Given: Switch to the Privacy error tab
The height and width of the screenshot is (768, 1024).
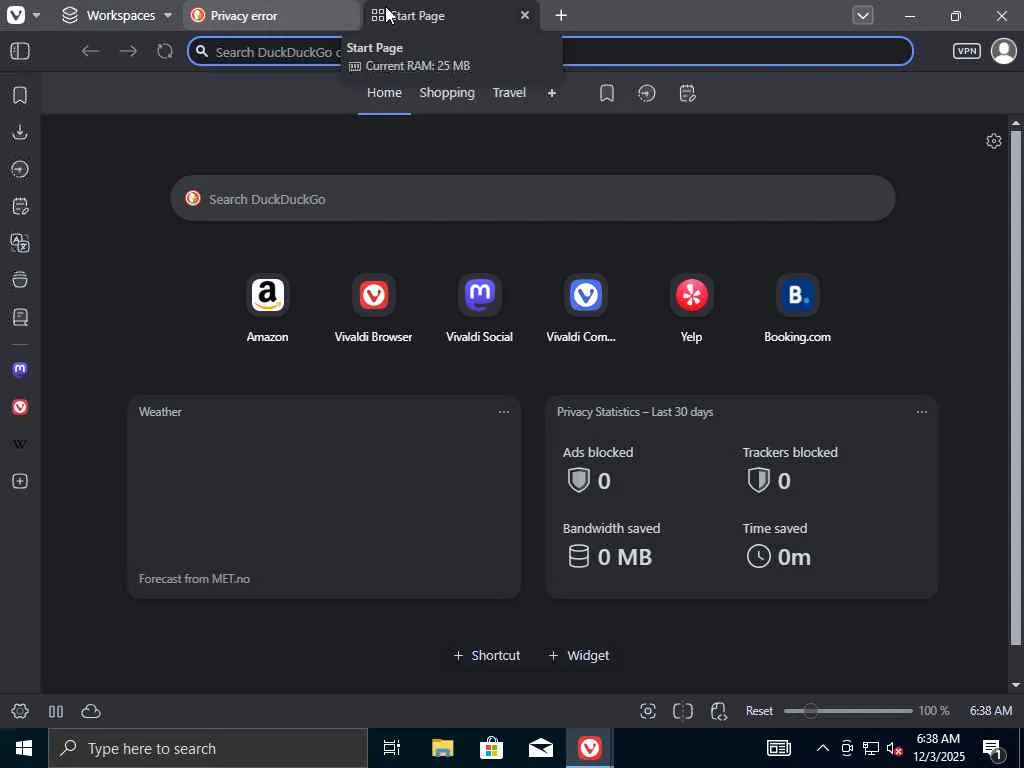Looking at the screenshot, I should [271, 16].
